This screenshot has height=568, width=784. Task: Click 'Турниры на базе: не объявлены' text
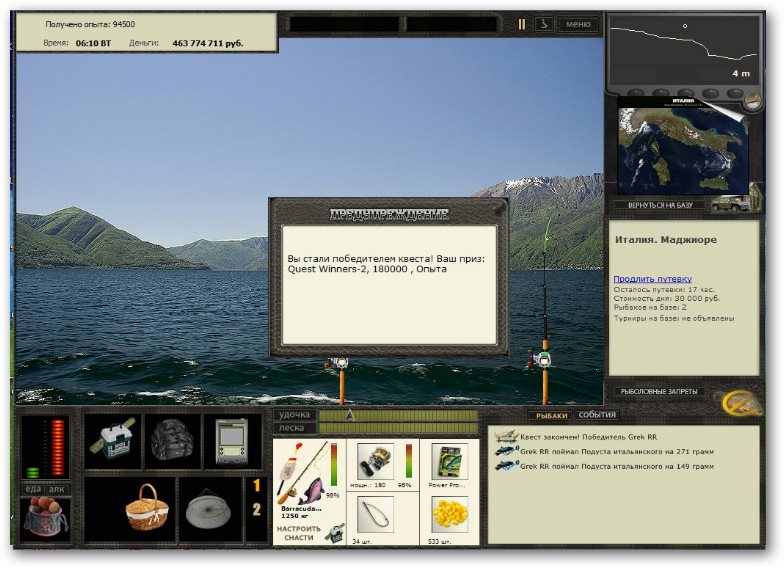[674, 318]
